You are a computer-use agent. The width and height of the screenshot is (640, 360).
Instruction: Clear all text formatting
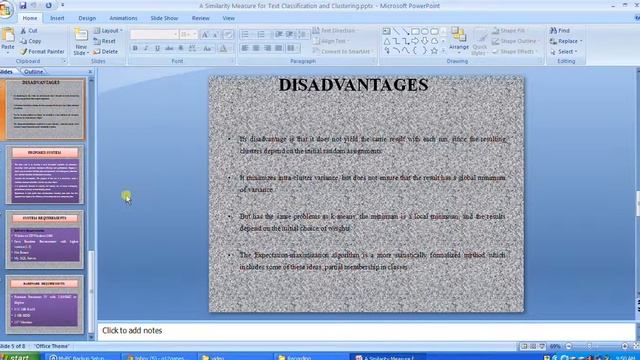pos(229,35)
